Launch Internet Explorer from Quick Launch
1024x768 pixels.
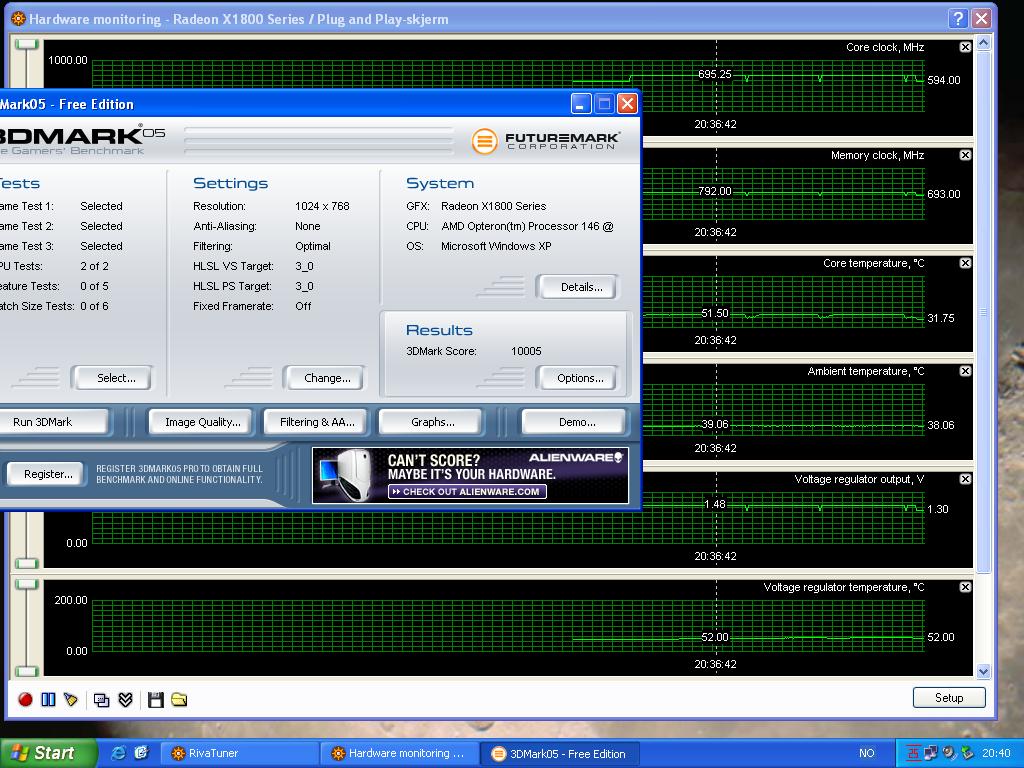point(118,753)
